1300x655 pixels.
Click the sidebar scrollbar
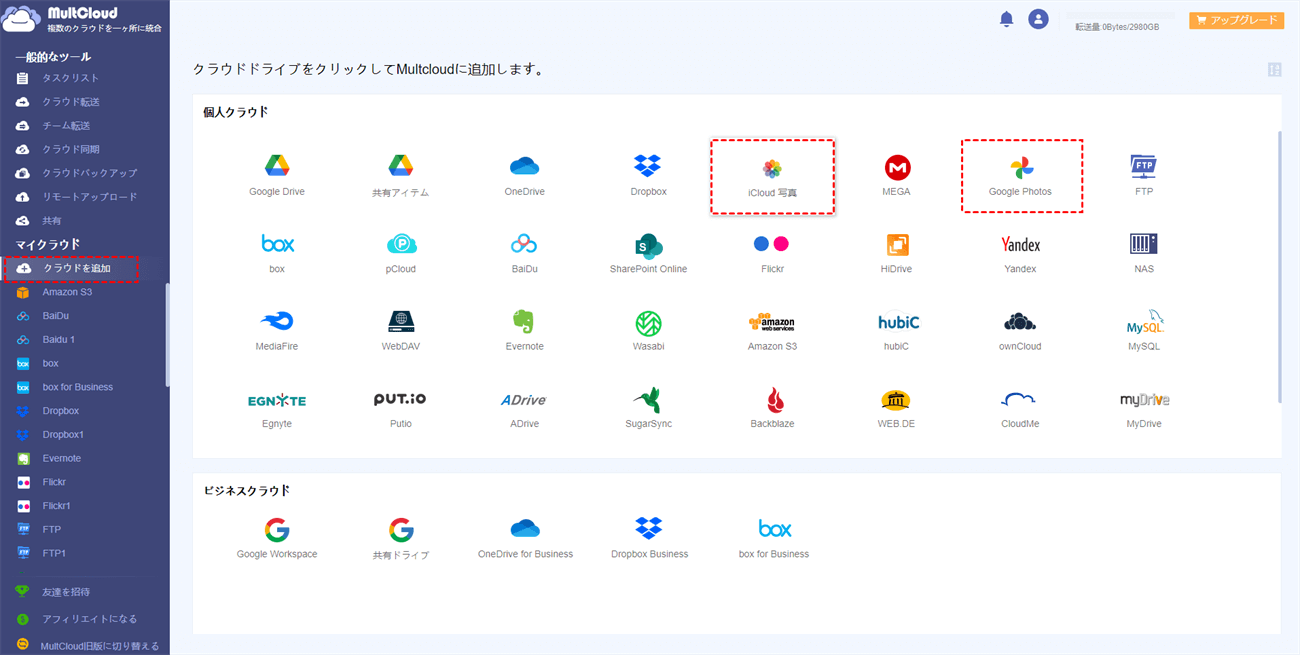click(167, 335)
